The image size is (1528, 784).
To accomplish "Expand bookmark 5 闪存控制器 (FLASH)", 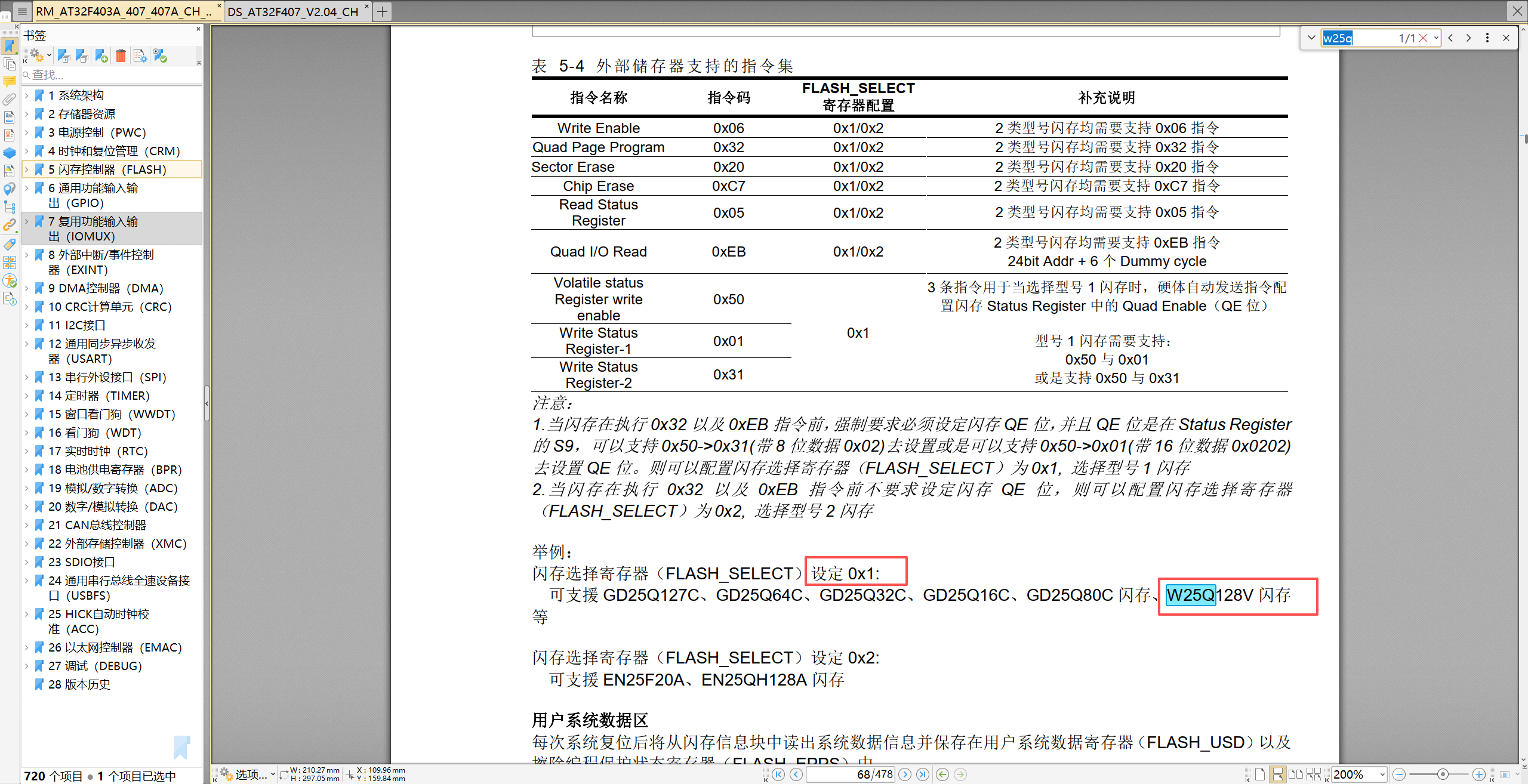I will pyautogui.click(x=26, y=169).
